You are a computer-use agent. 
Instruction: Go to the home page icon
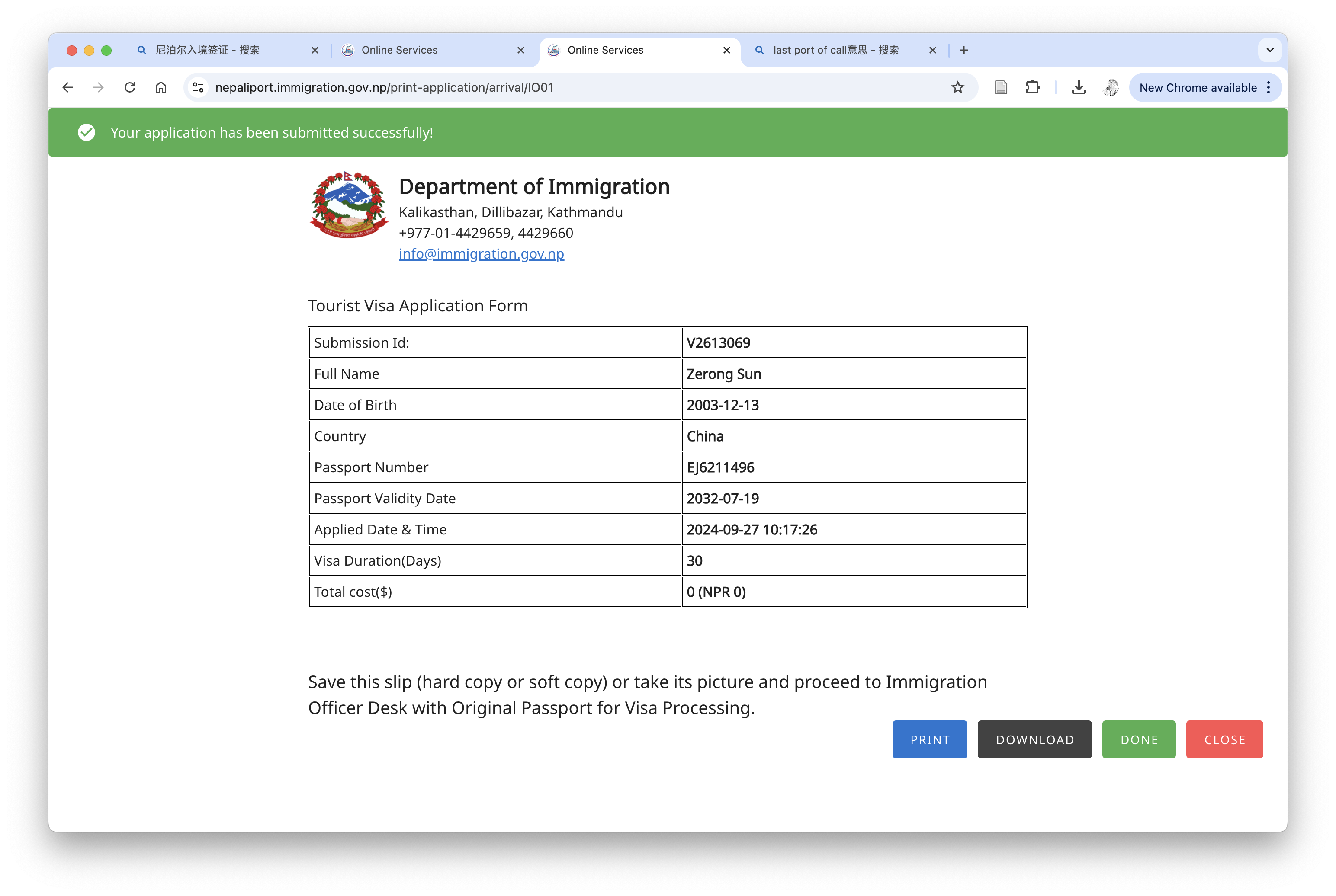[161, 87]
